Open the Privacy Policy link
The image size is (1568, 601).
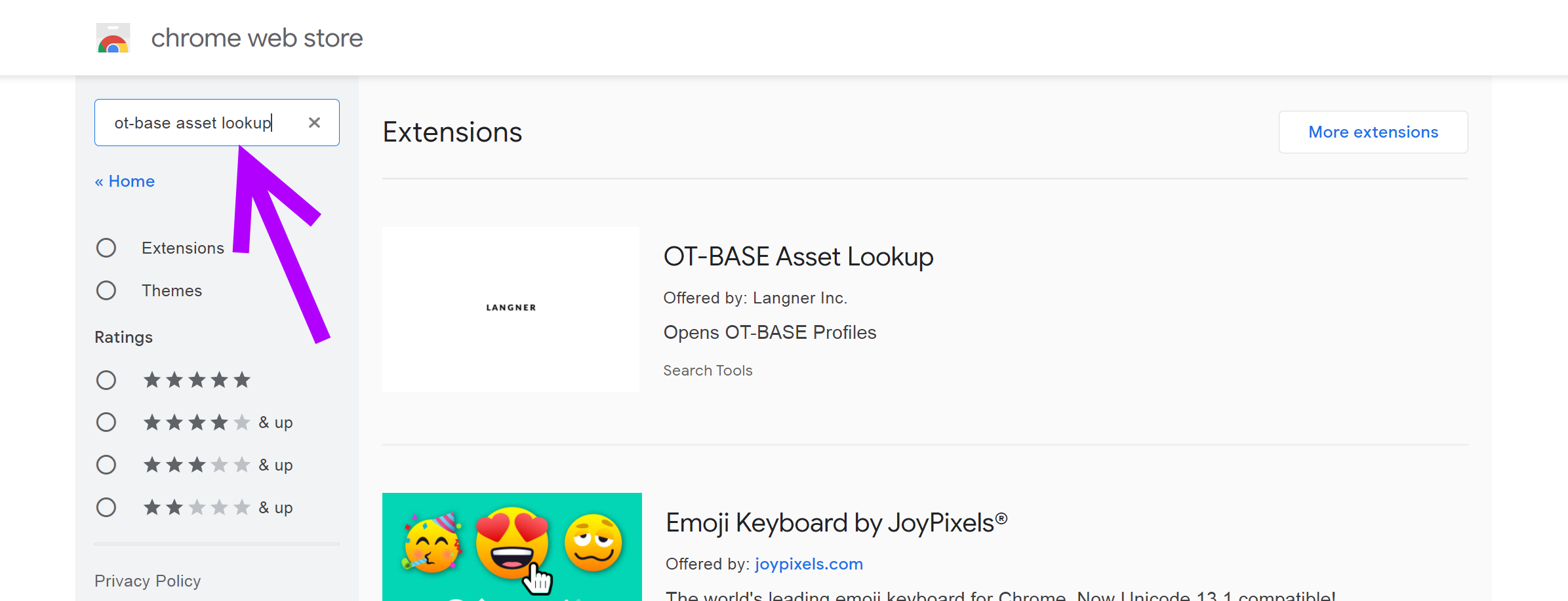148,581
